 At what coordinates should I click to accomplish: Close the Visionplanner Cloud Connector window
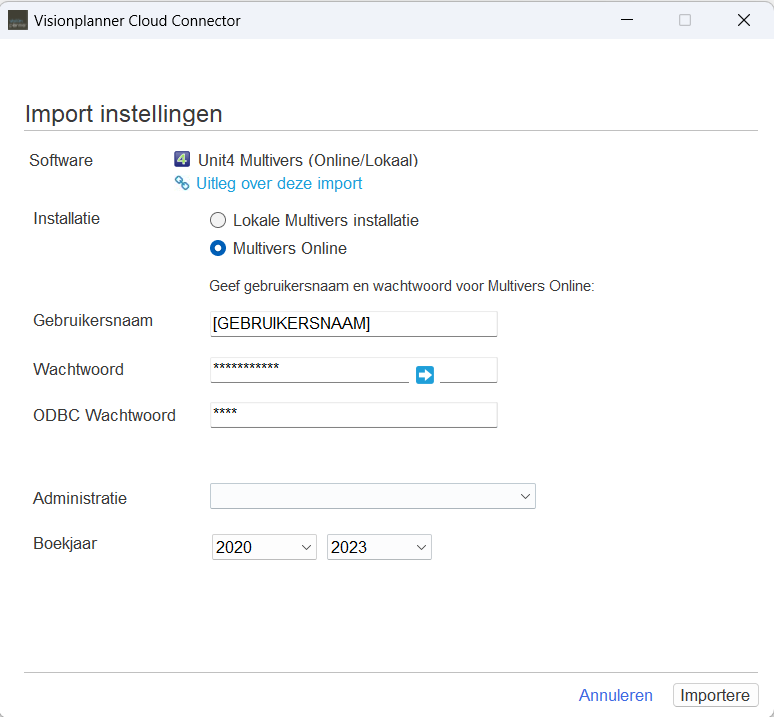(x=743, y=20)
